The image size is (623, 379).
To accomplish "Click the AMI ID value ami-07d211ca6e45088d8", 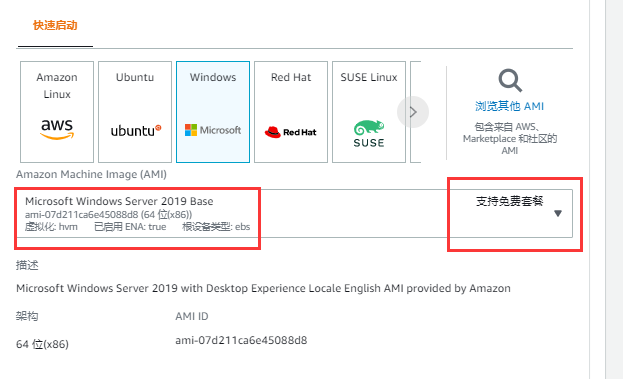I will pyautogui.click(x=241, y=340).
